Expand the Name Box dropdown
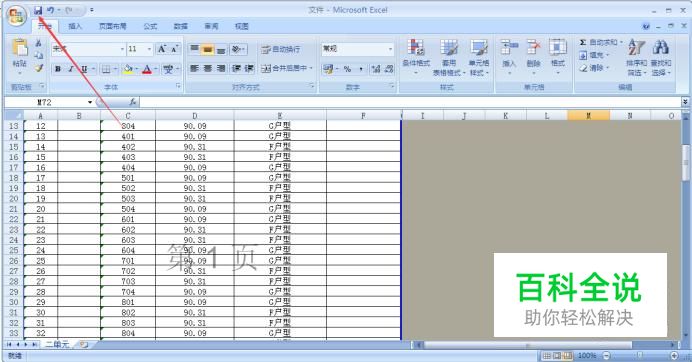Screen dimensions: 692x362 coord(90,102)
